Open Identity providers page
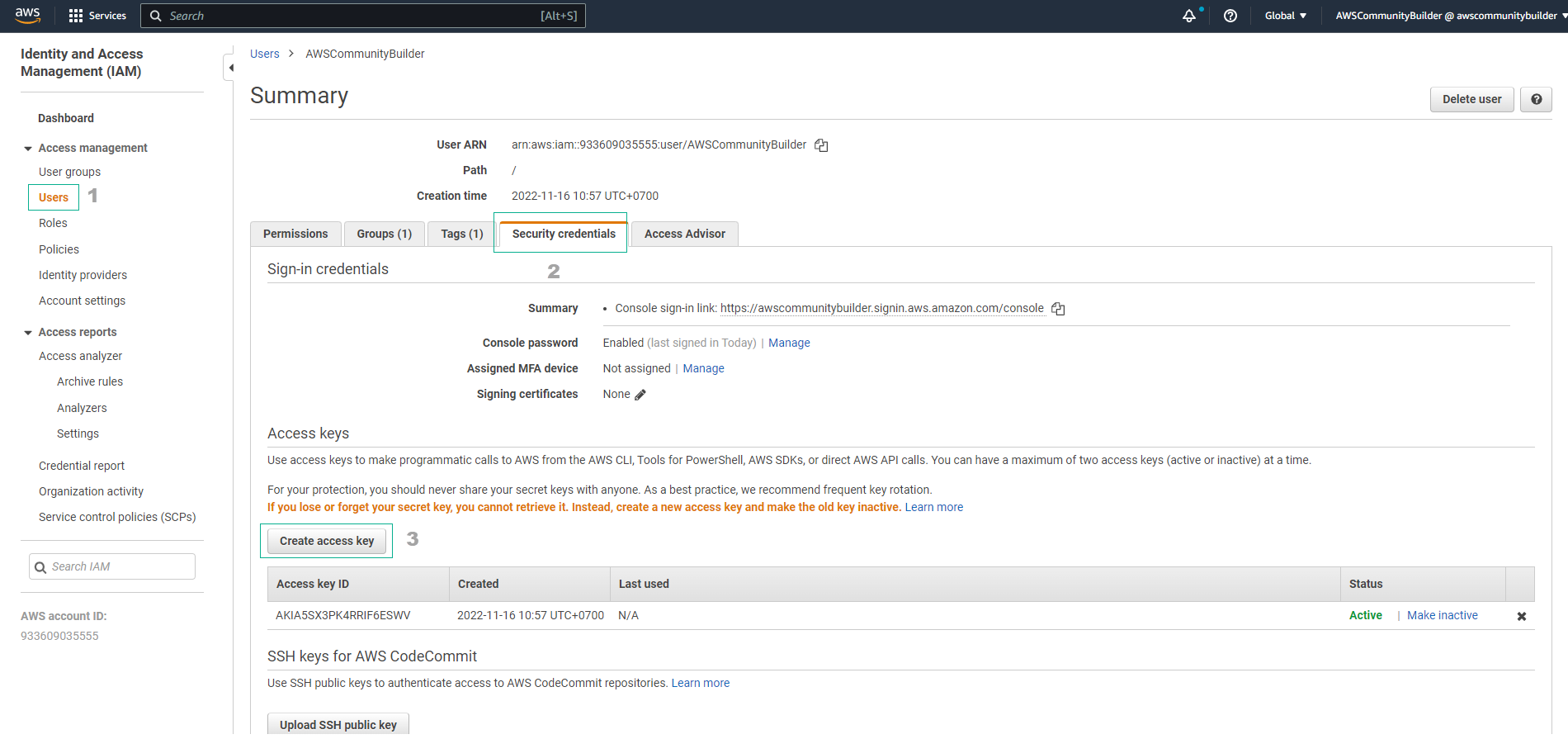The width and height of the screenshot is (1568, 739). tap(83, 275)
